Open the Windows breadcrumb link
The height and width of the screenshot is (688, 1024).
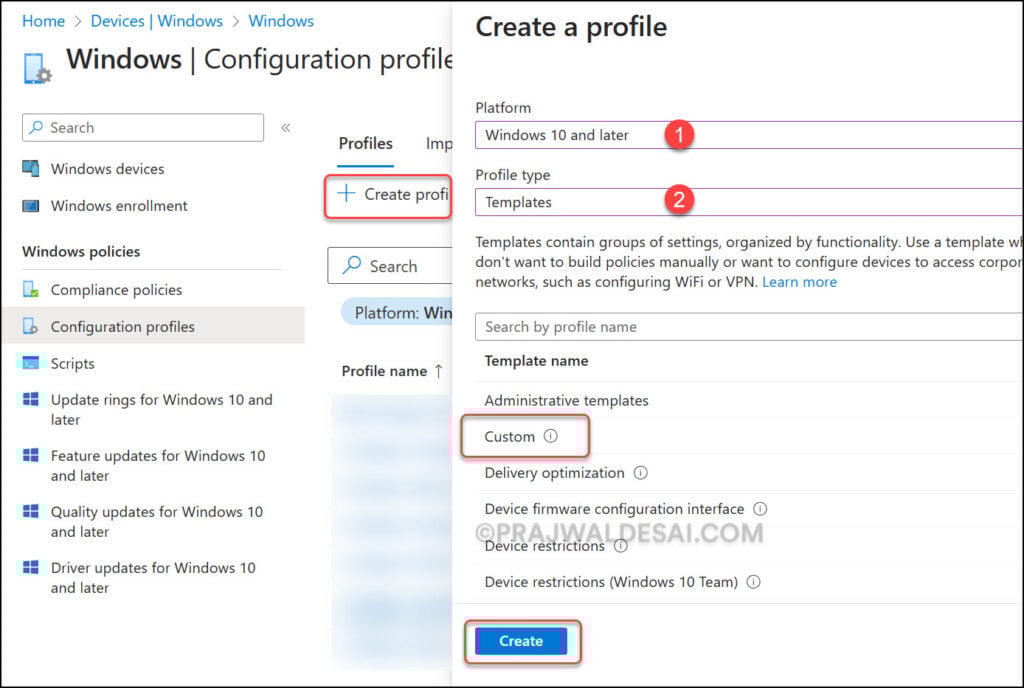coord(281,21)
